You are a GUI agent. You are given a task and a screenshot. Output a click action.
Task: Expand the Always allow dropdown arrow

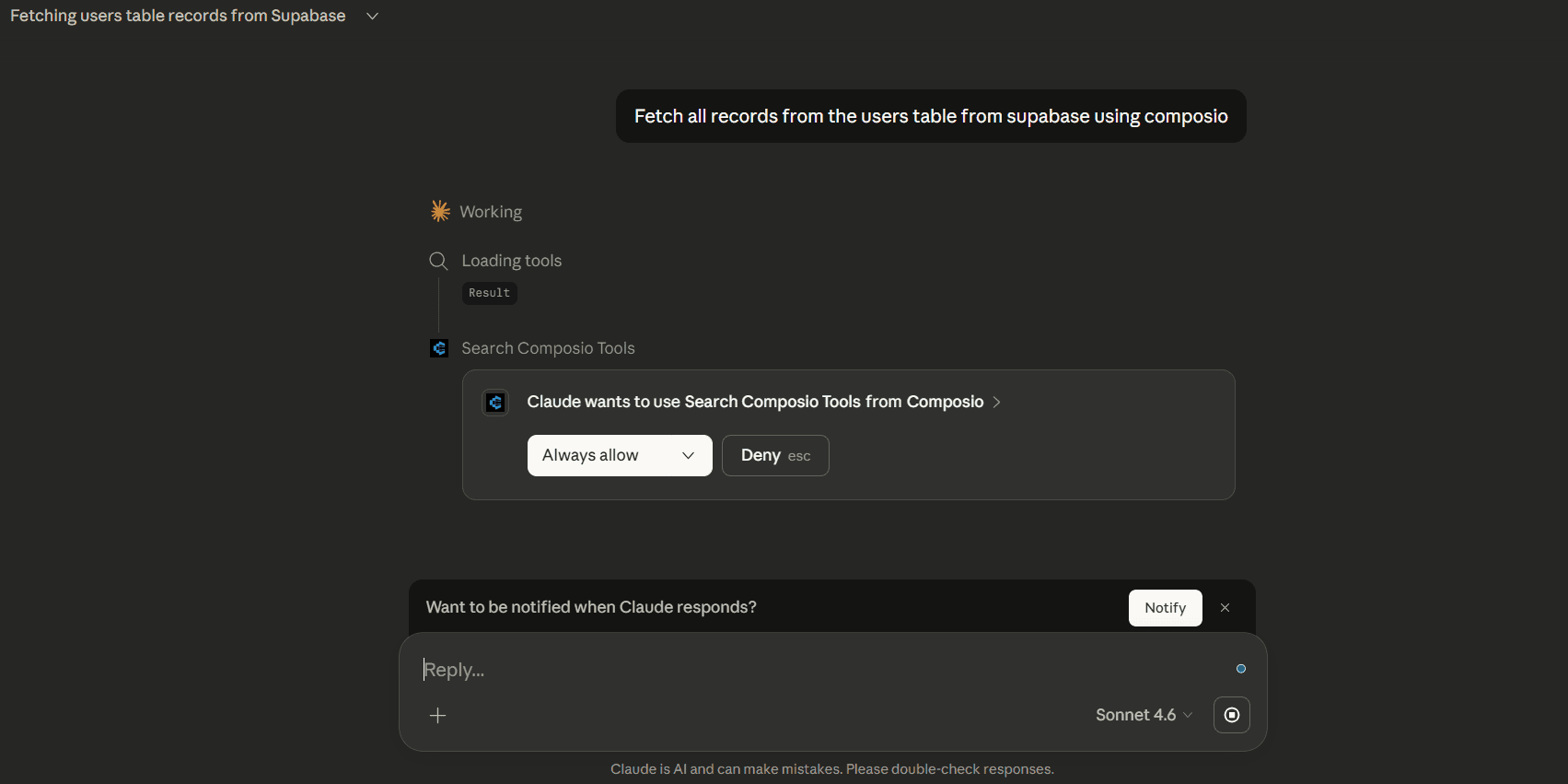[688, 455]
